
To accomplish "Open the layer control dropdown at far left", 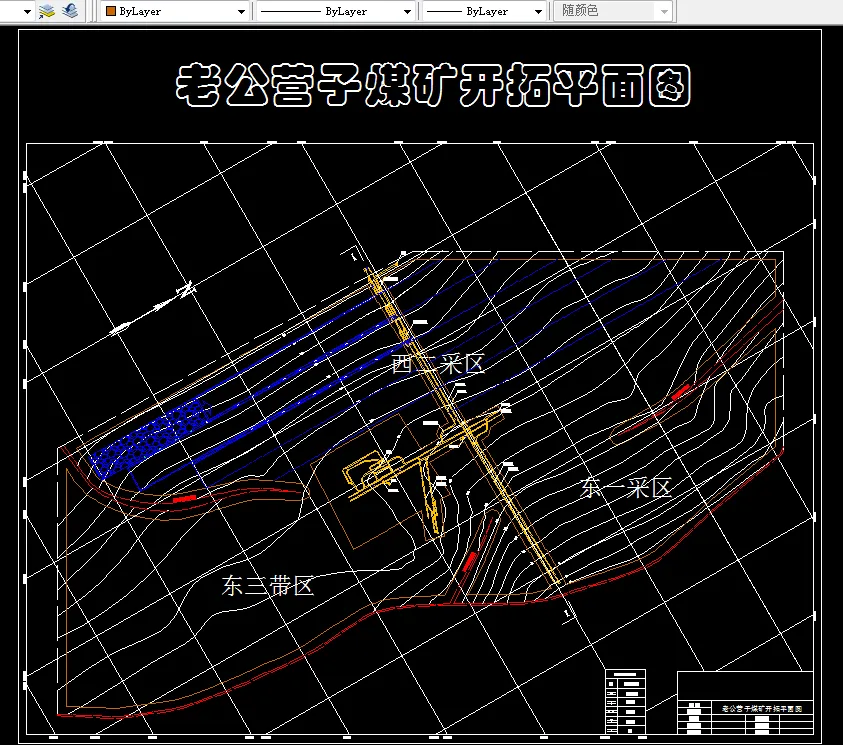I will [27, 11].
